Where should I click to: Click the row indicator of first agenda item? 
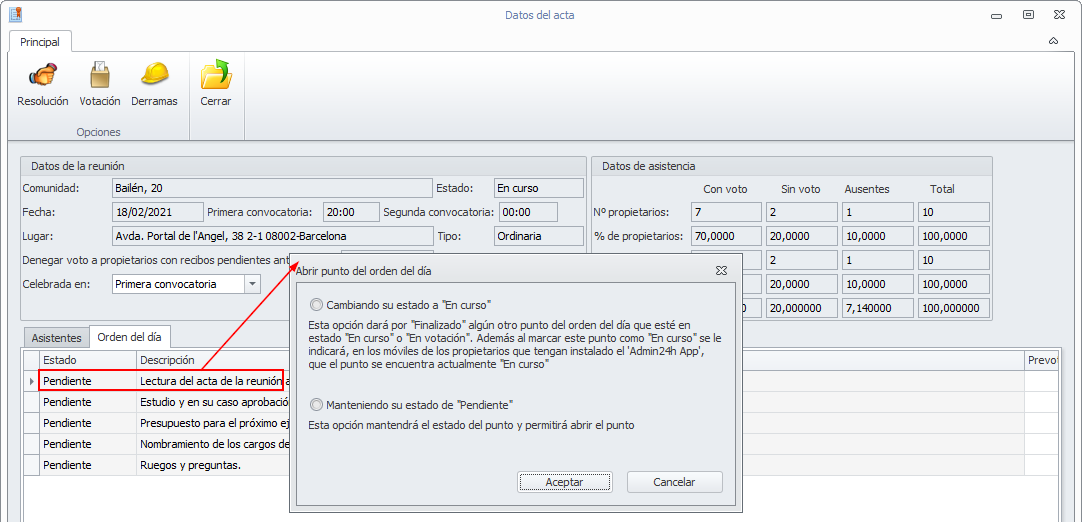[x=31, y=381]
